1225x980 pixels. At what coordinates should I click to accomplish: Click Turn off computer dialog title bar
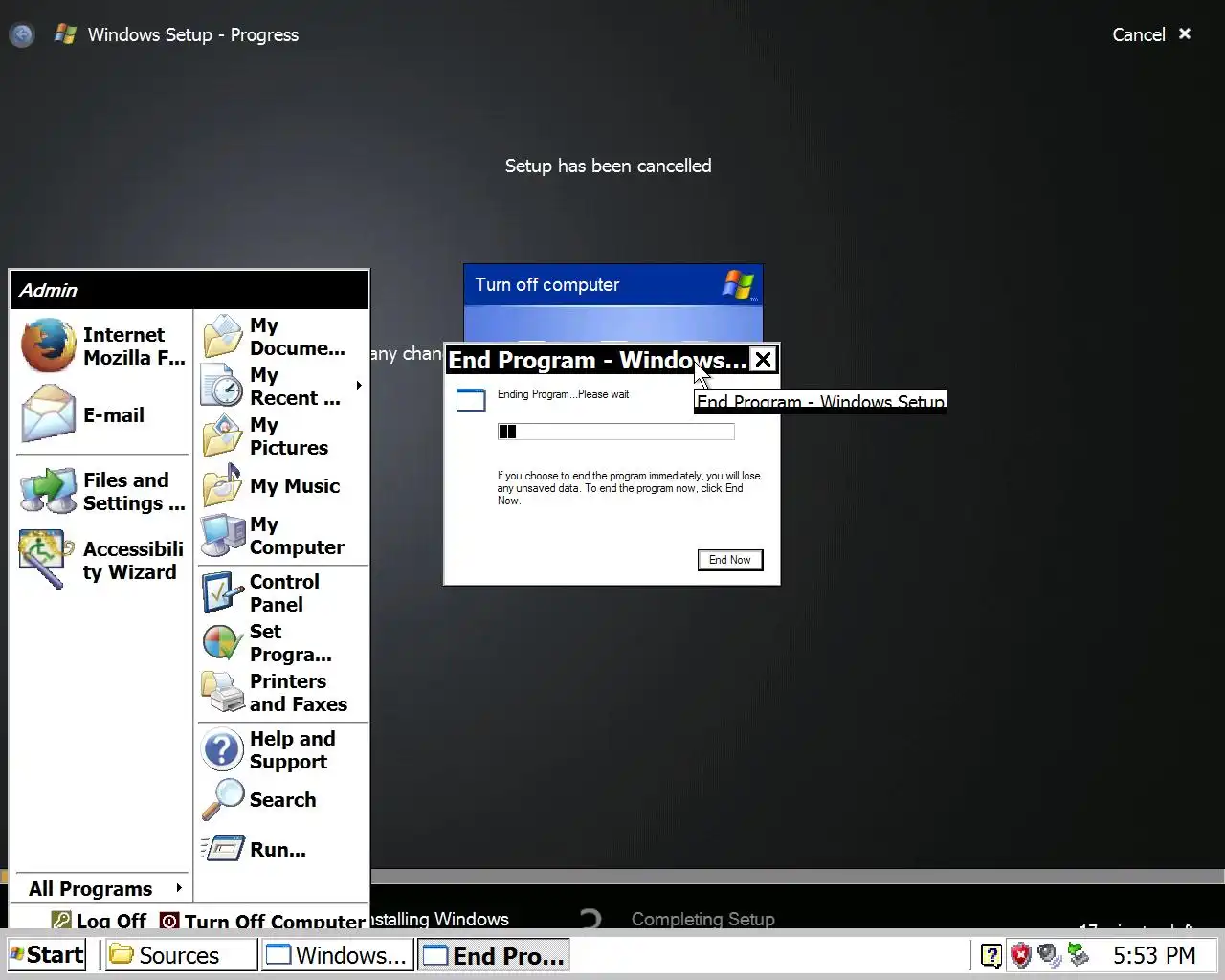coord(612,285)
